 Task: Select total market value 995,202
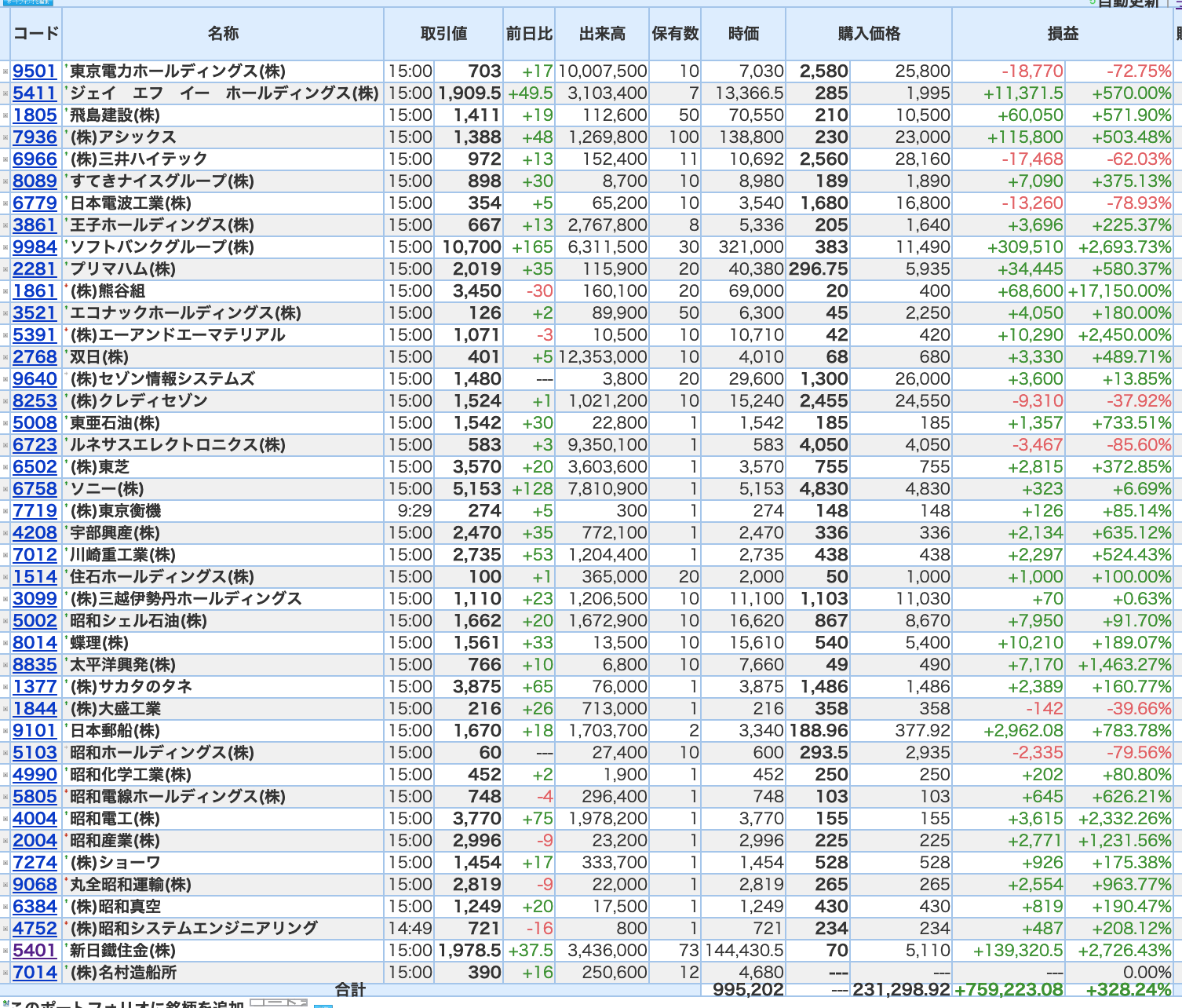pos(748,990)
